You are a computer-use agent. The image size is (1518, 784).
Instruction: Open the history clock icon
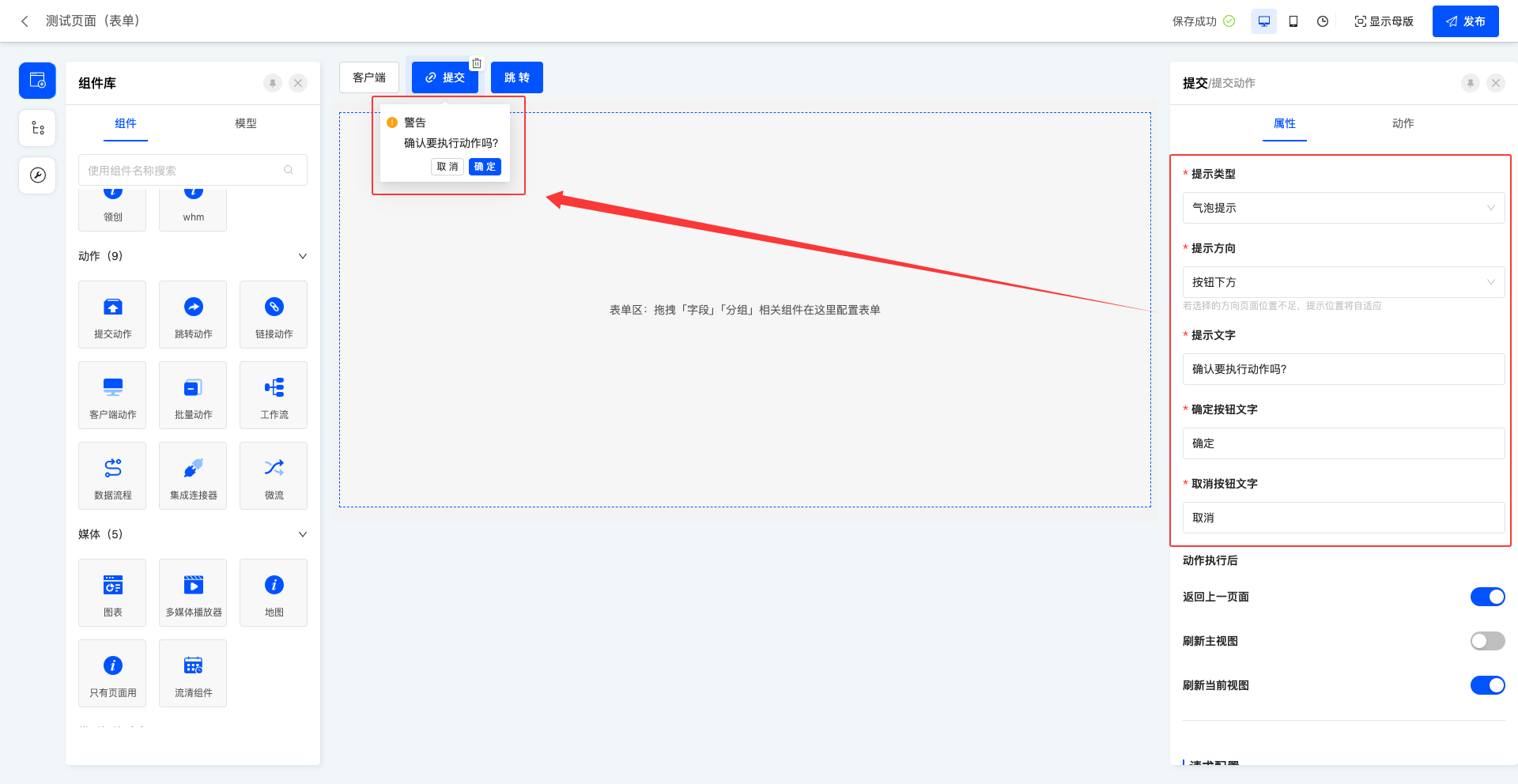[x=1323, y=21]
